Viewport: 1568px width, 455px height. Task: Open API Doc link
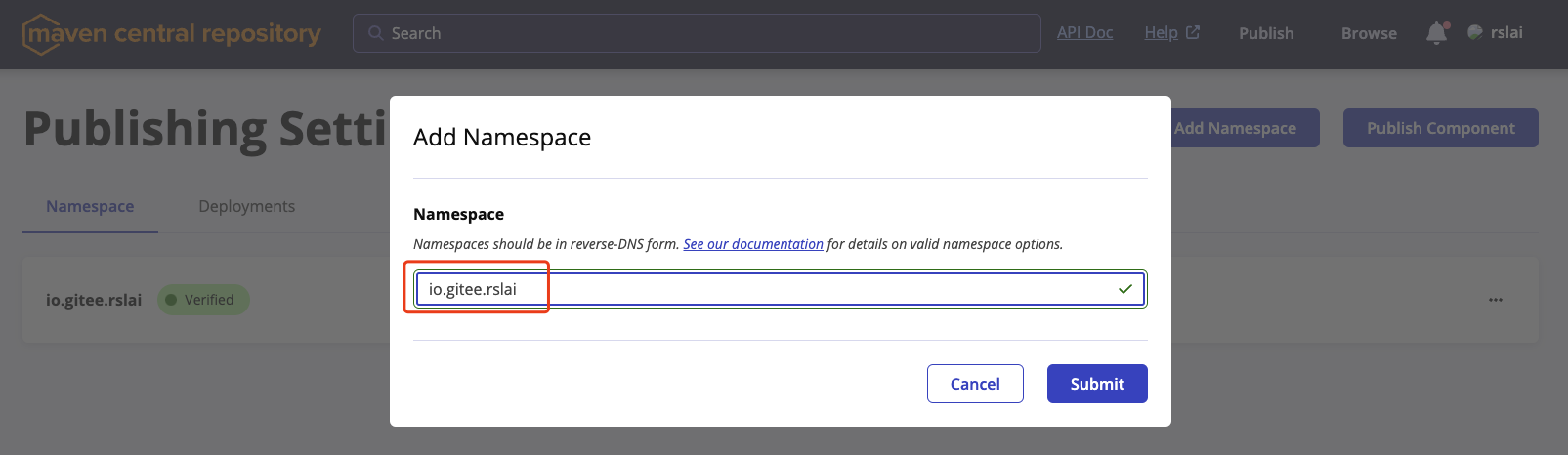pos(1084,32)
